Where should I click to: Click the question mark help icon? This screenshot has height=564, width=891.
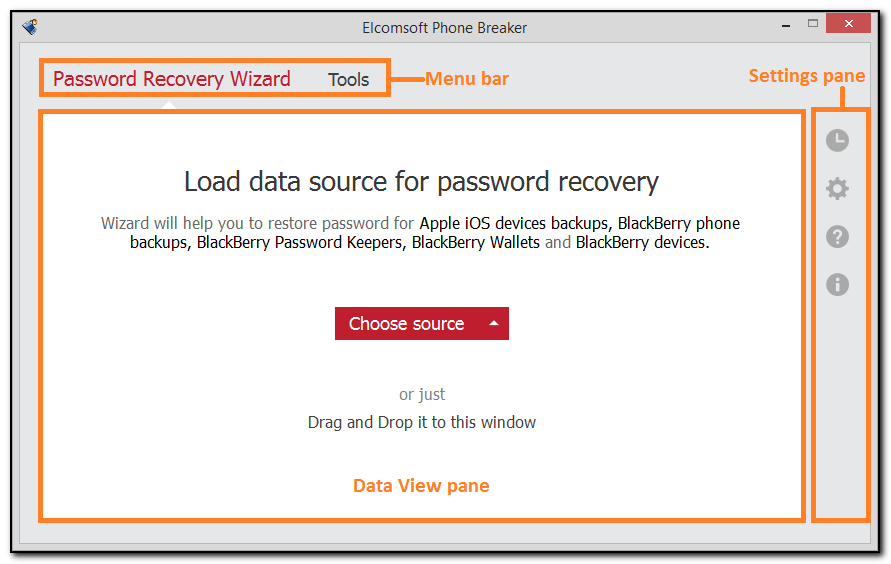[837, 237]
